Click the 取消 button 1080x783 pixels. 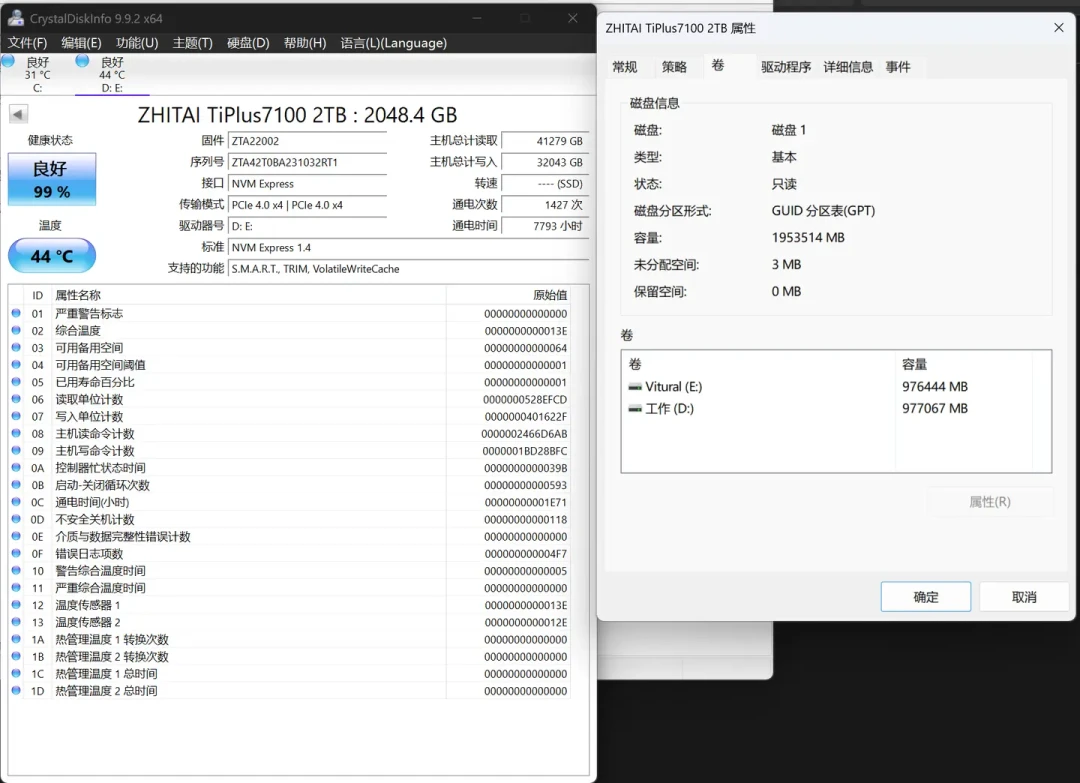[x=1024, y=597]
